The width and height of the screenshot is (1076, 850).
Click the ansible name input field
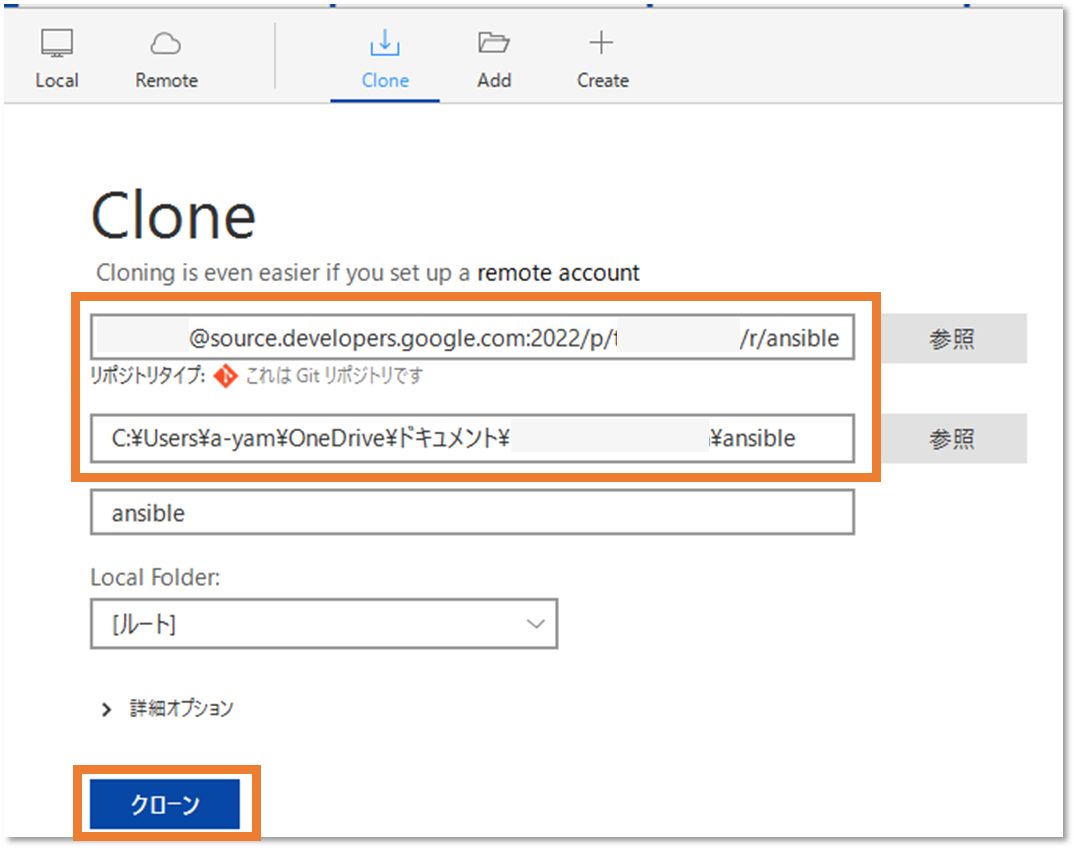point(472,512)
